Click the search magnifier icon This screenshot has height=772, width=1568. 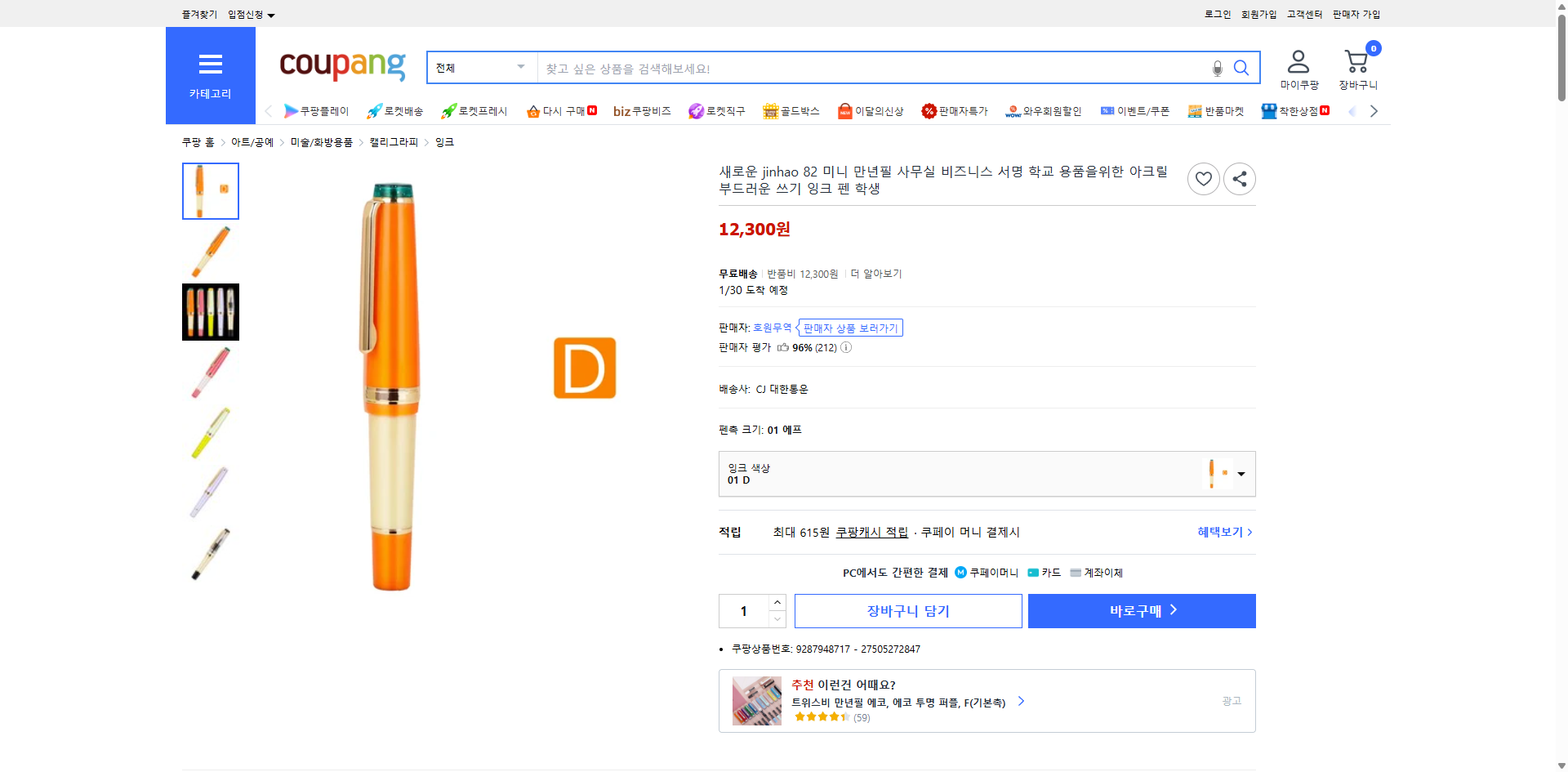pos(1241,68)
